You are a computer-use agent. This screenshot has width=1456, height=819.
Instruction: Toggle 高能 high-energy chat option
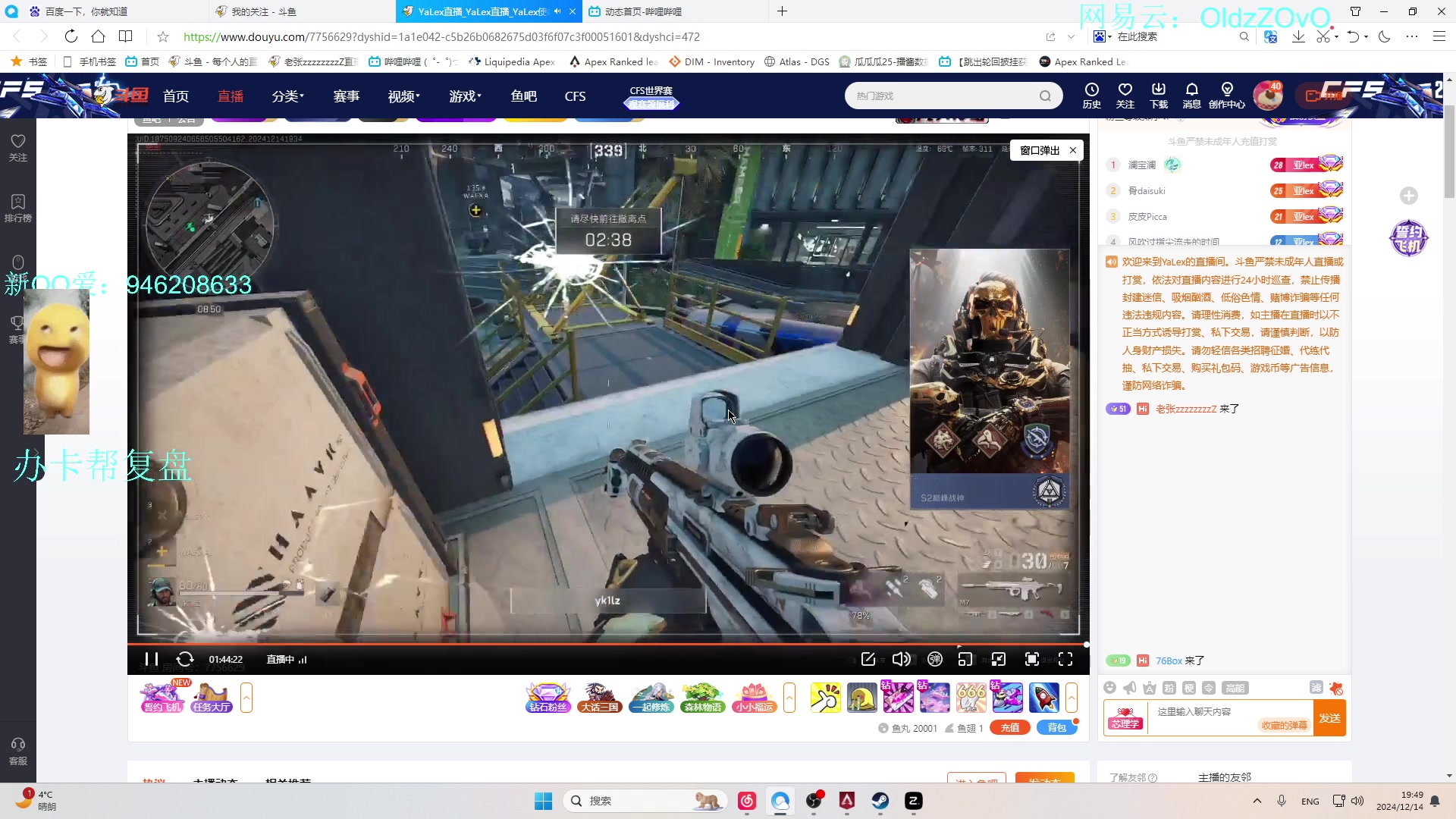point(1235,688)
